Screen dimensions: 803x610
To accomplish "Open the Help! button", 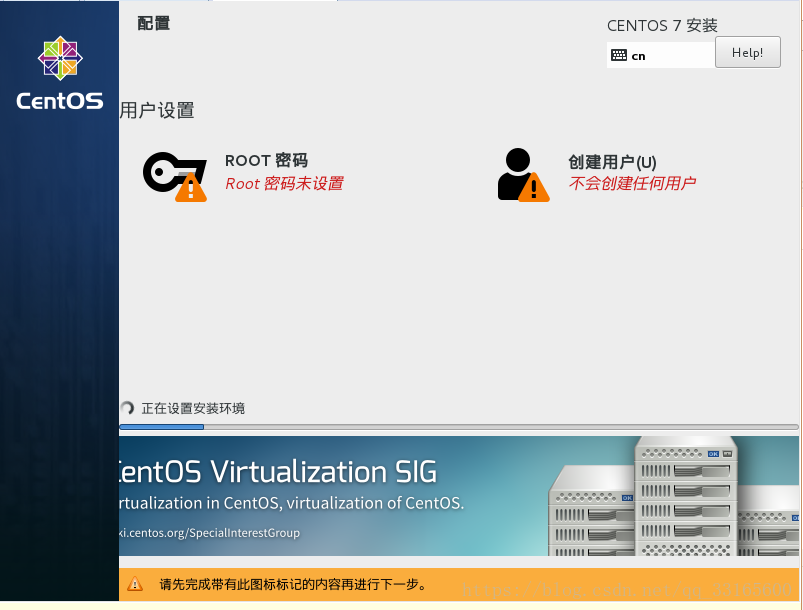I will coord(748,52).
